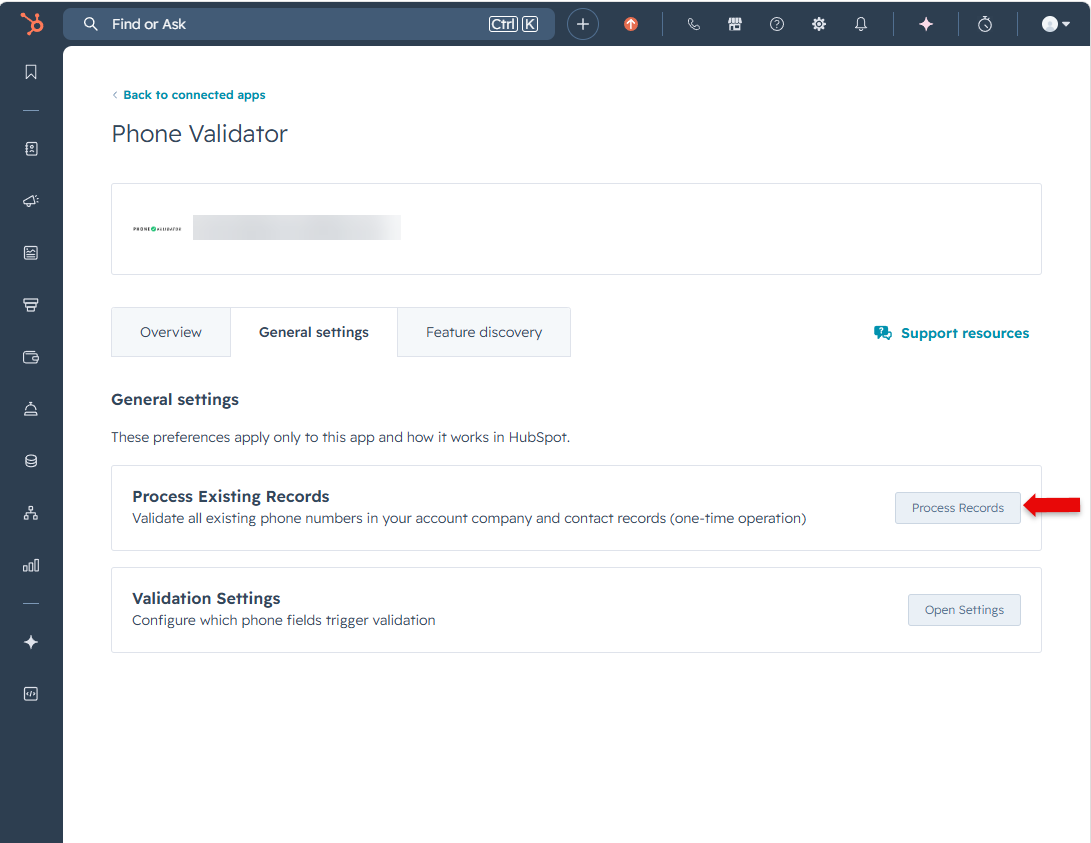The width and height of the screenshot is (1091, 843).
Task: Open the Commerce wallet sidebar icon
Action: [31, 357]
